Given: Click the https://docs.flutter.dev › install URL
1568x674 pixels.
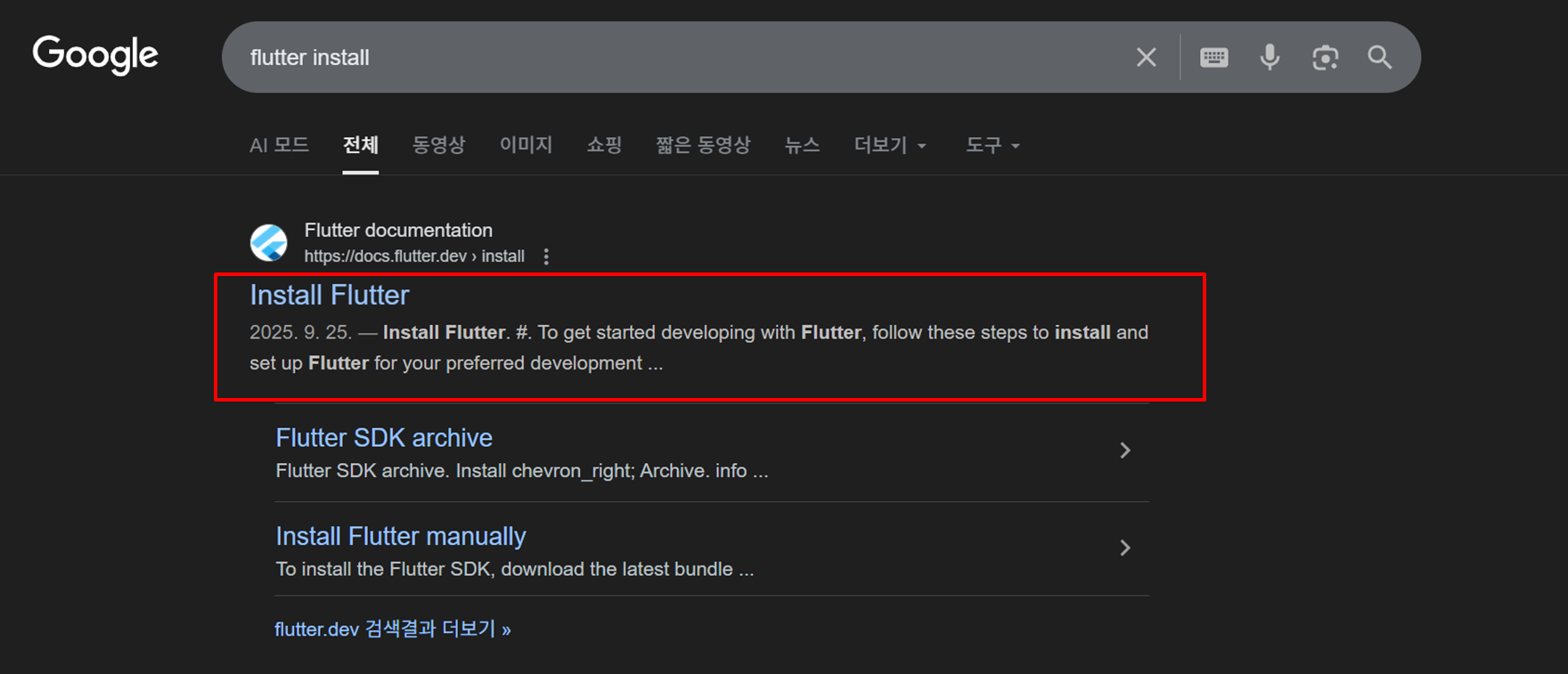Looking at the screenshot, I should 414,256.
